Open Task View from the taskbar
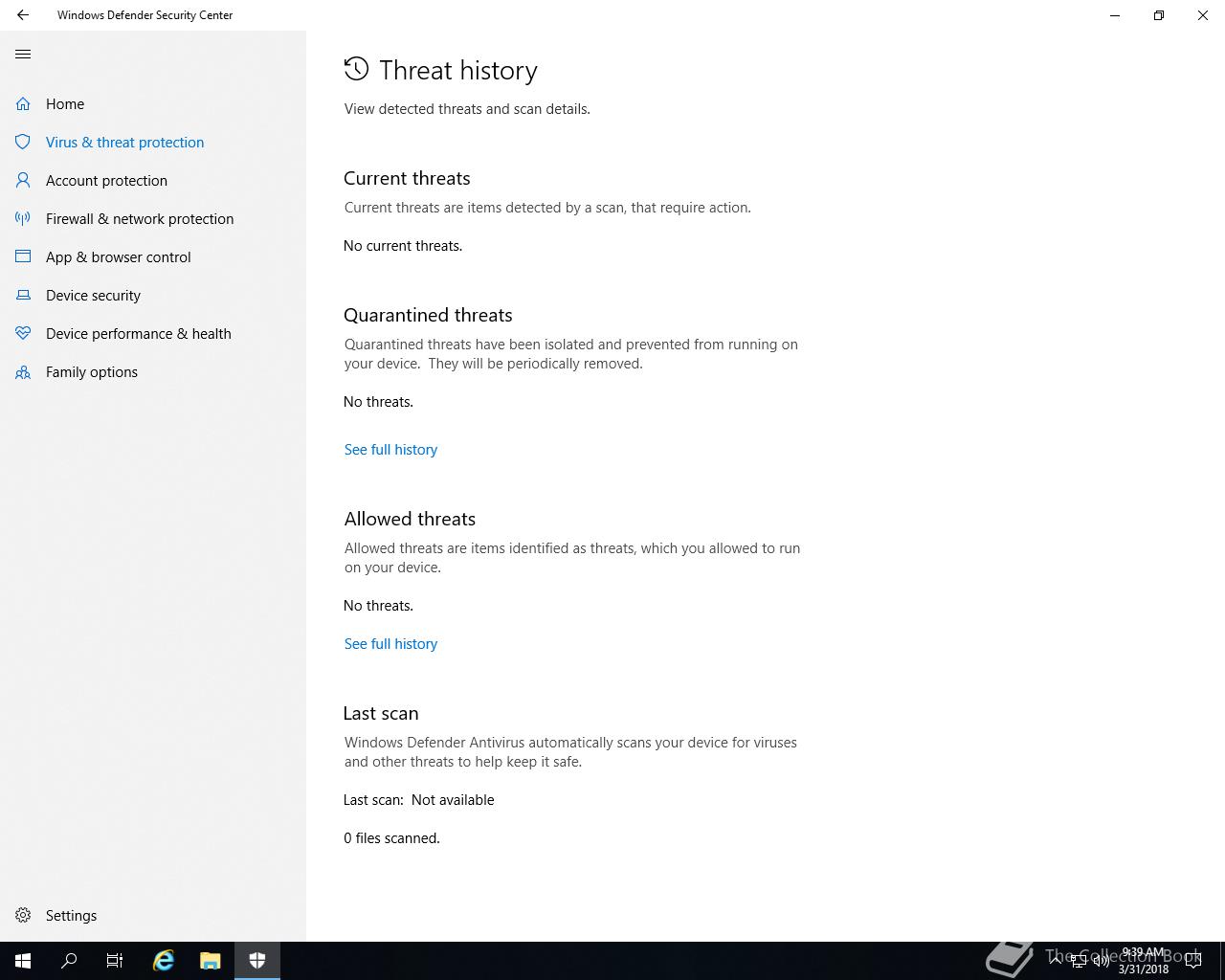 (115, 961)
